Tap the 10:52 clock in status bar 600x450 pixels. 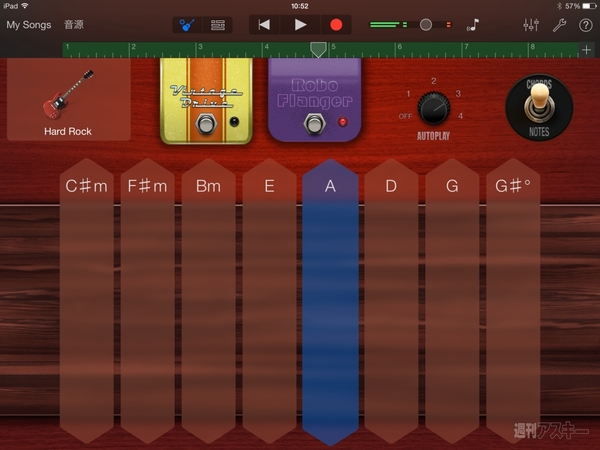click(x=300, y=6)
